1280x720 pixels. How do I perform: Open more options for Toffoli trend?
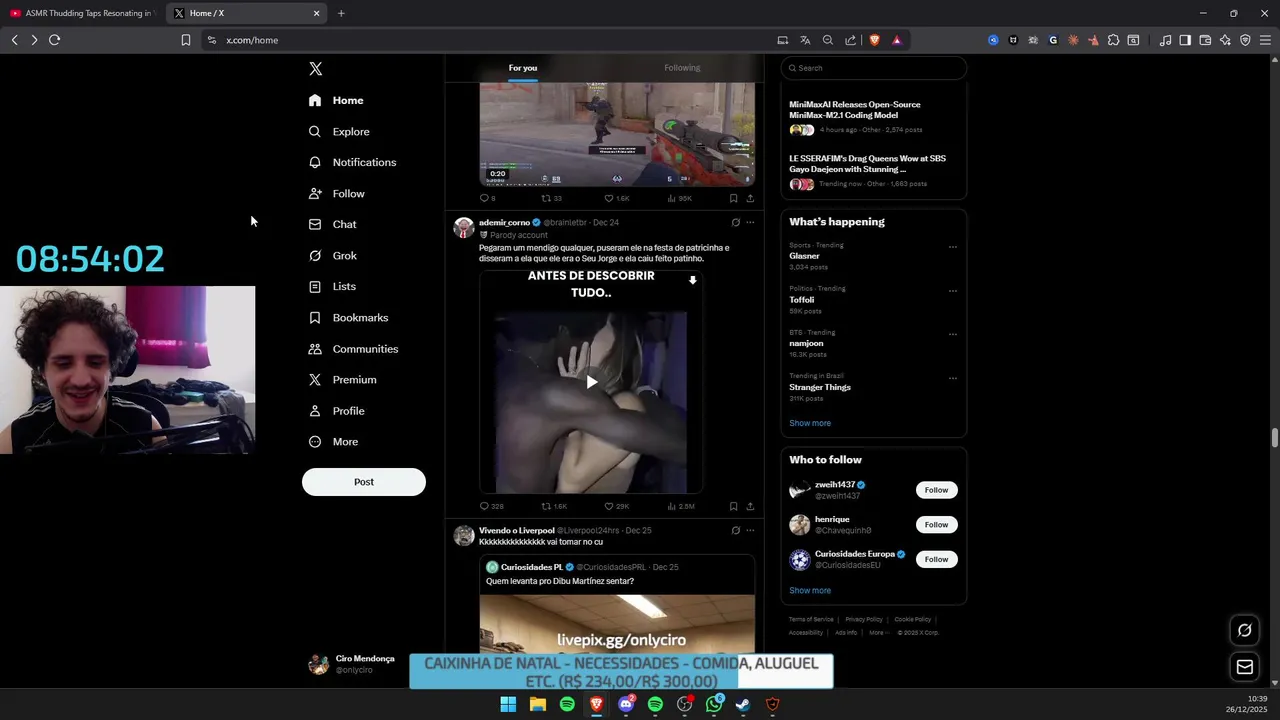952,291
